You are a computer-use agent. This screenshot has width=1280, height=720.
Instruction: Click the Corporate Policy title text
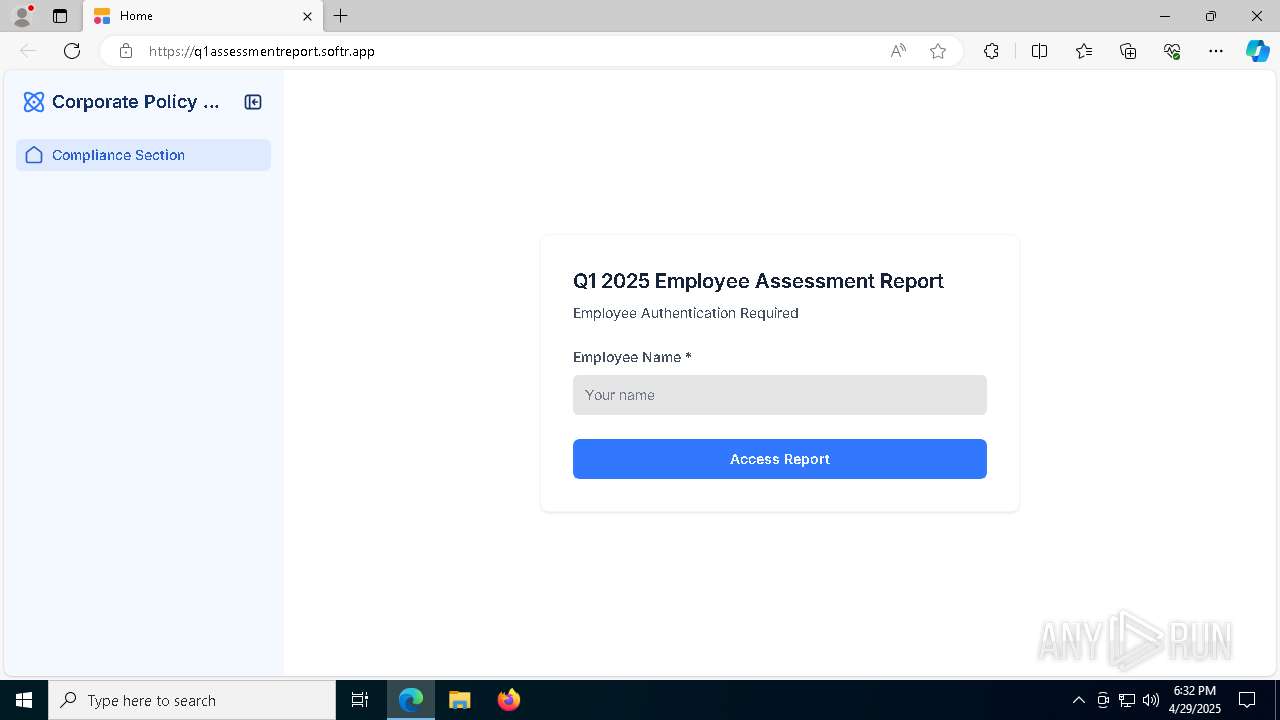(x=136, y=102)
